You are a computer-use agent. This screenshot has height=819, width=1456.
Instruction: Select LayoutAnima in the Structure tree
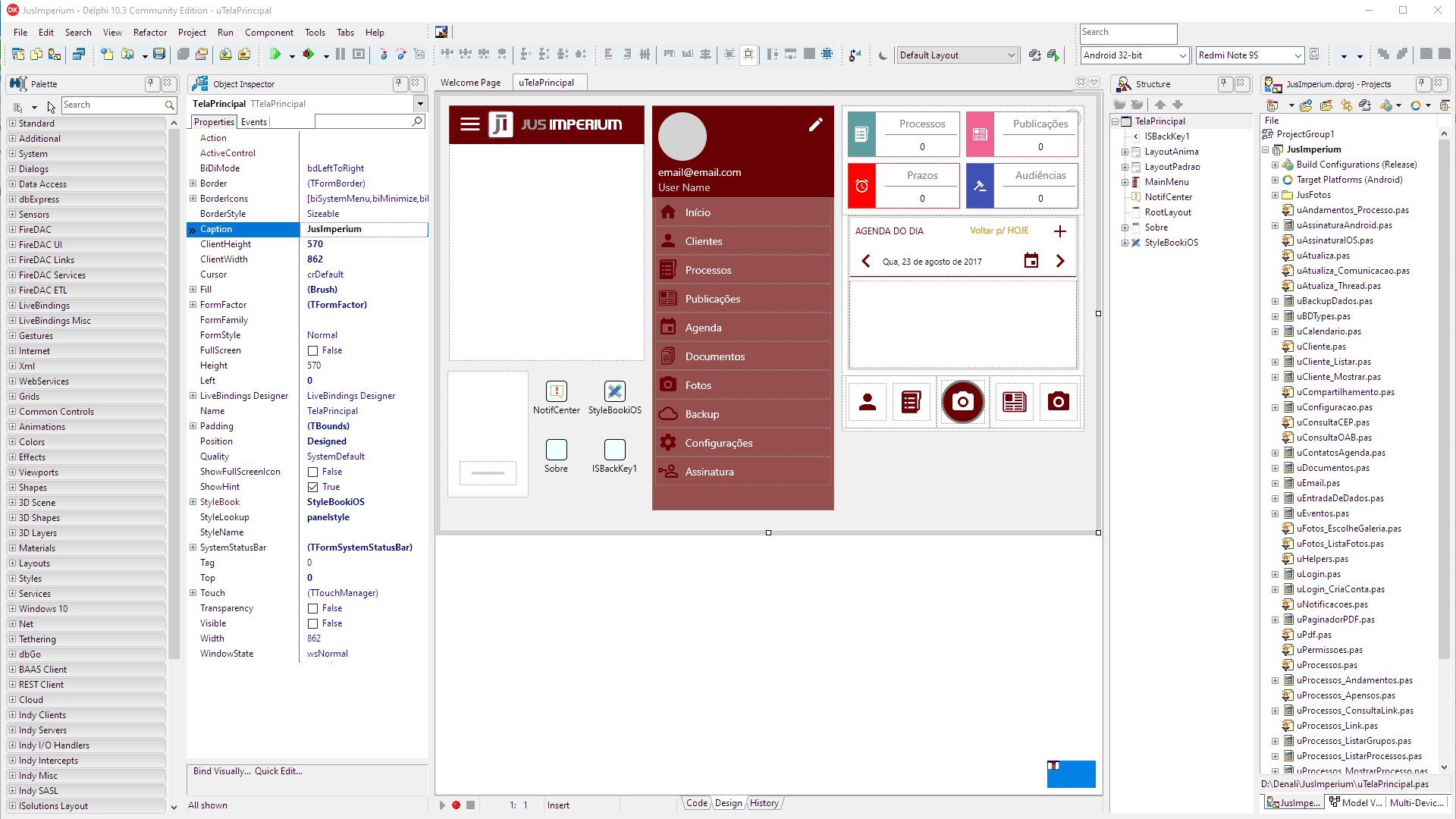coord(1172,152)
